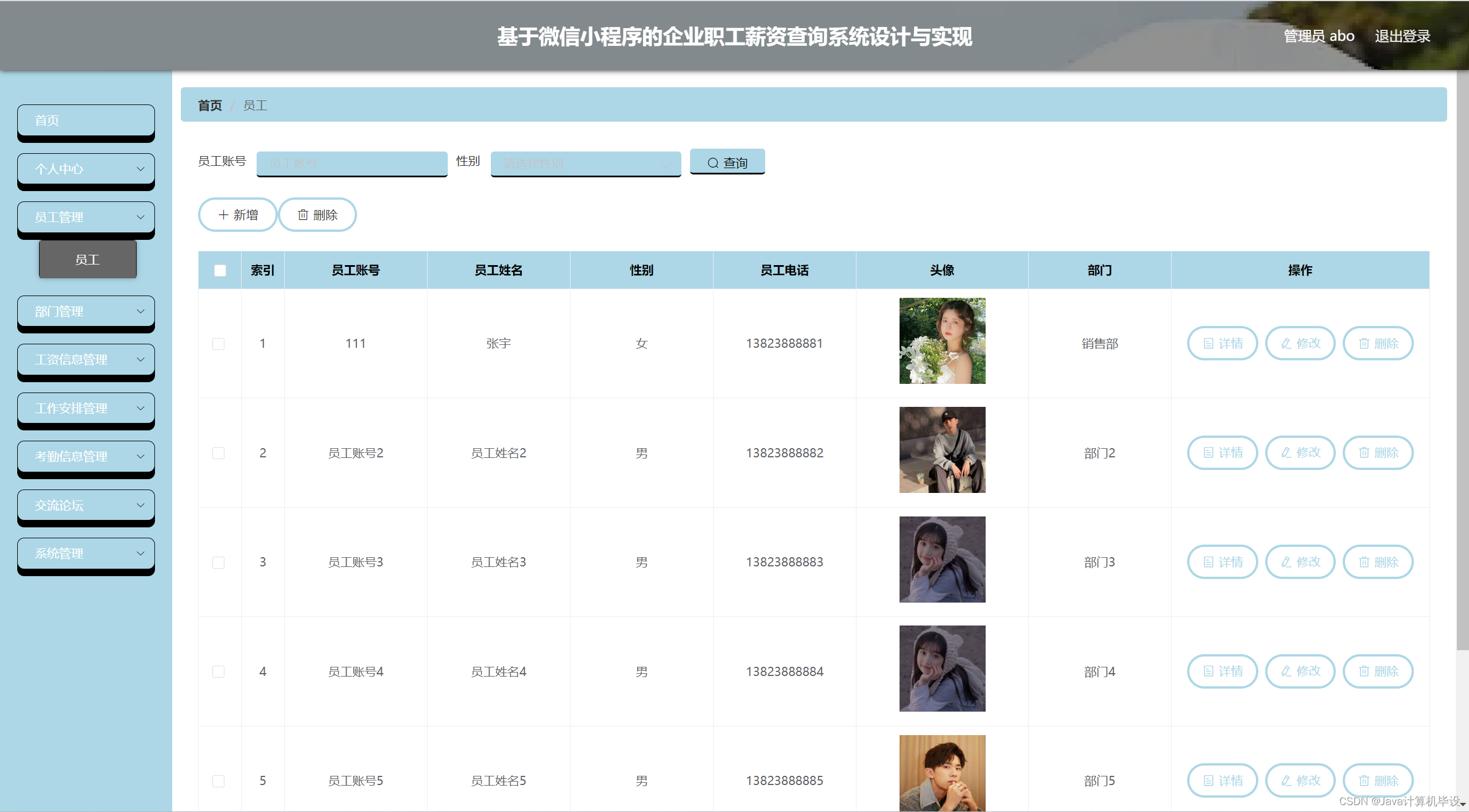Toggle the select-all checkbox in table header
This screenshot has width=1469, height=812.
(220, 270)
